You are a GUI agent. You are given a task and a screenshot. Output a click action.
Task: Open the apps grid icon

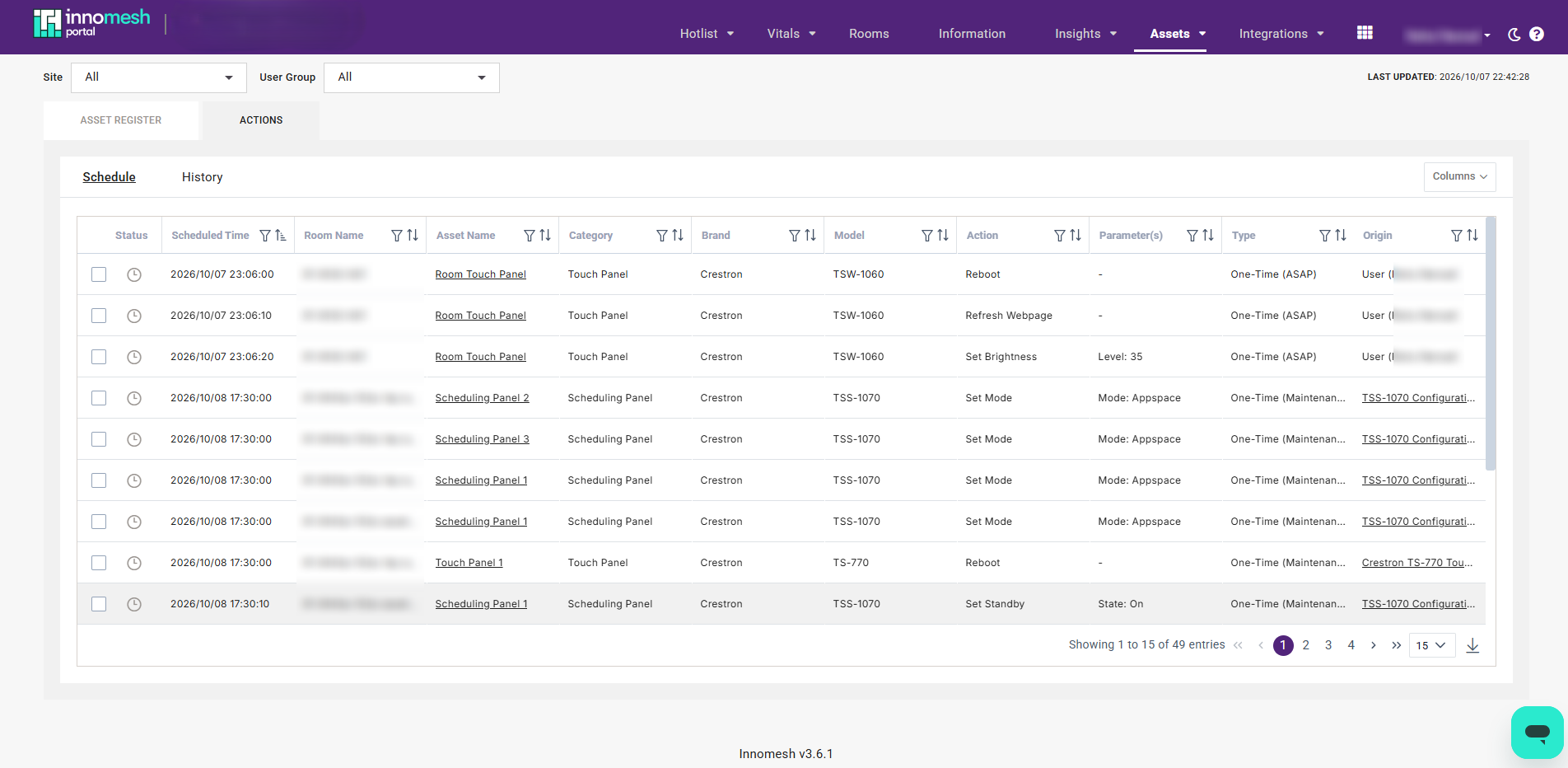click(x=1365, y=33)
